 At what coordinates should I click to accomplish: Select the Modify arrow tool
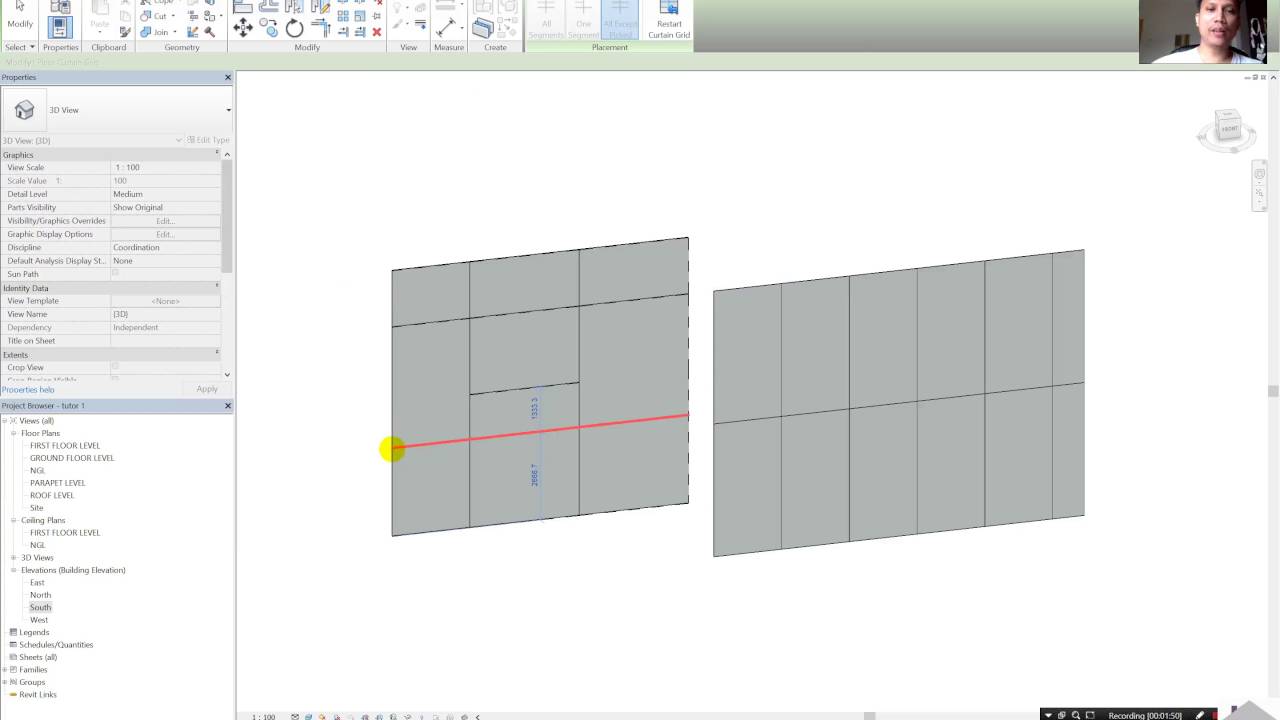tap(20, 8)
